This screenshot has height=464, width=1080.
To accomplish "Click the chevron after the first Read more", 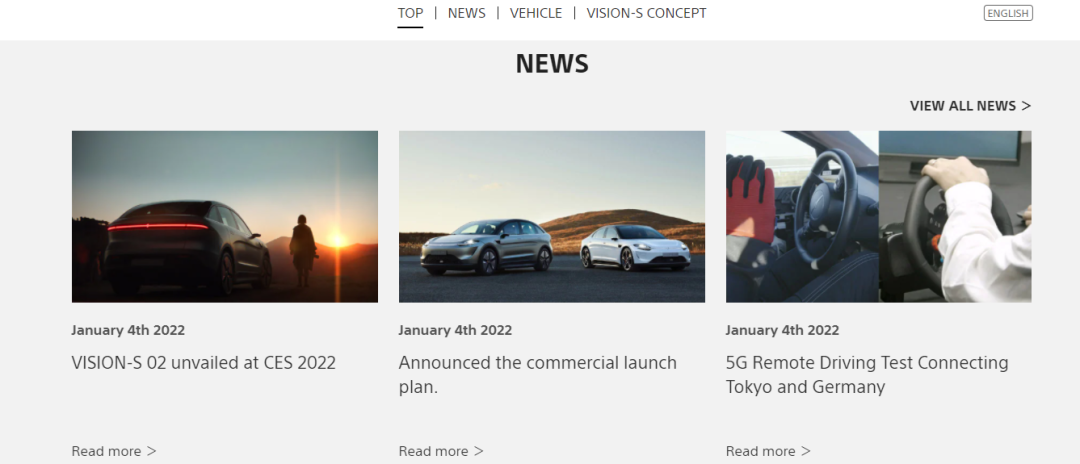I will [x=151, y=451].
